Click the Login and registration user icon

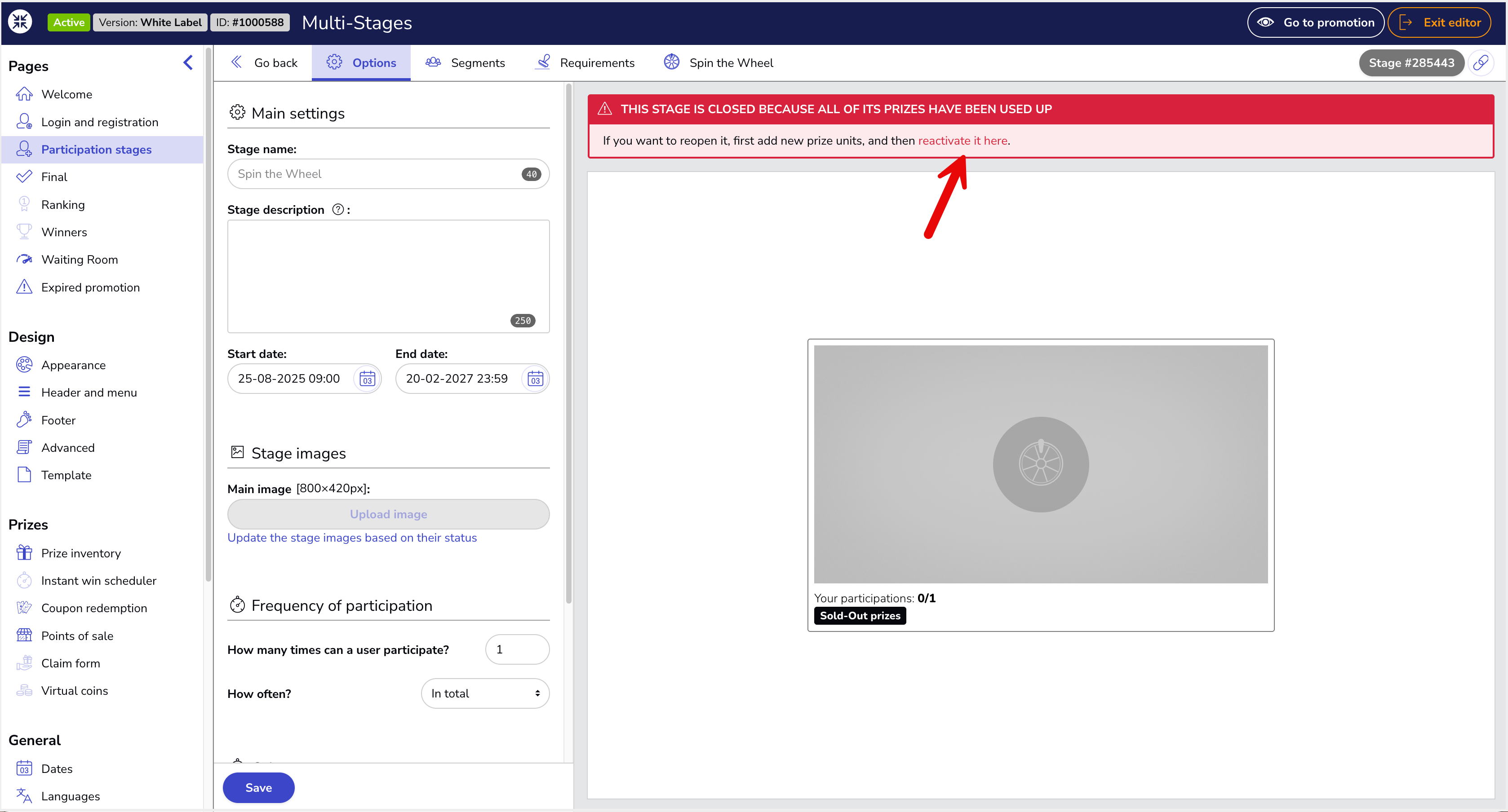tap(24, 122)
